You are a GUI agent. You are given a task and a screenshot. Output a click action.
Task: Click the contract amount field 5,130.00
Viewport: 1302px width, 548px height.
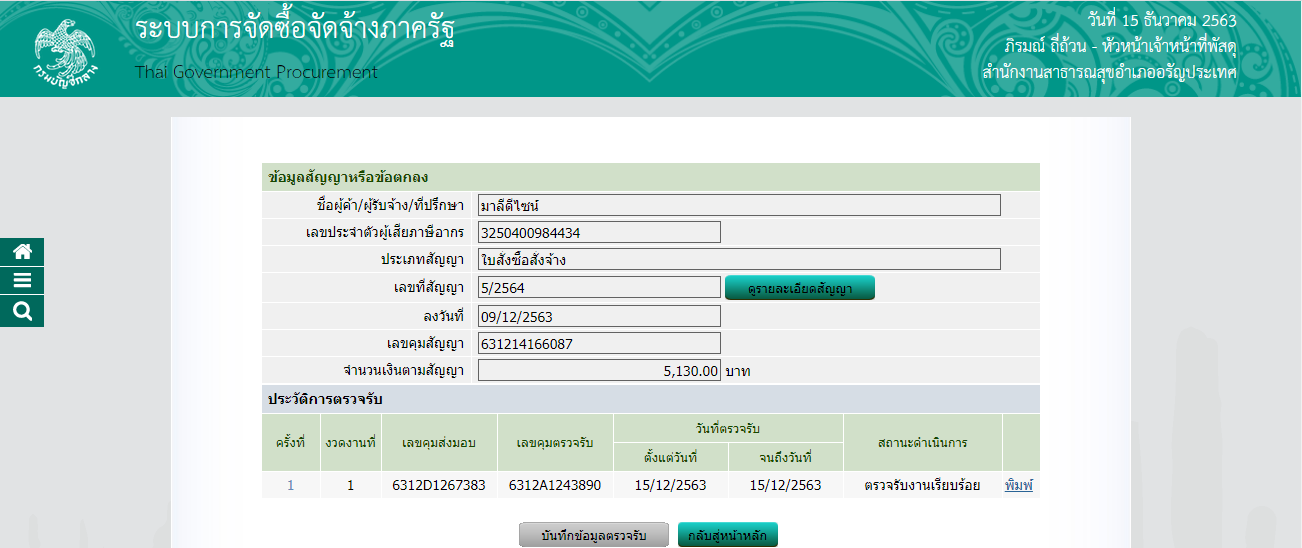[x=599, y=371]
